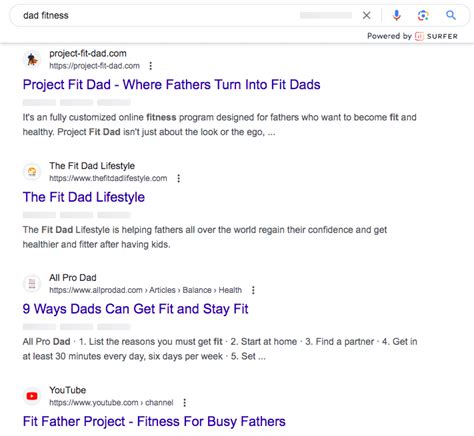Viewport: 474px width, 436px height.
Task: Click the https://www.thefitdadlifestyle.com URL text
Action: (108, 178)
